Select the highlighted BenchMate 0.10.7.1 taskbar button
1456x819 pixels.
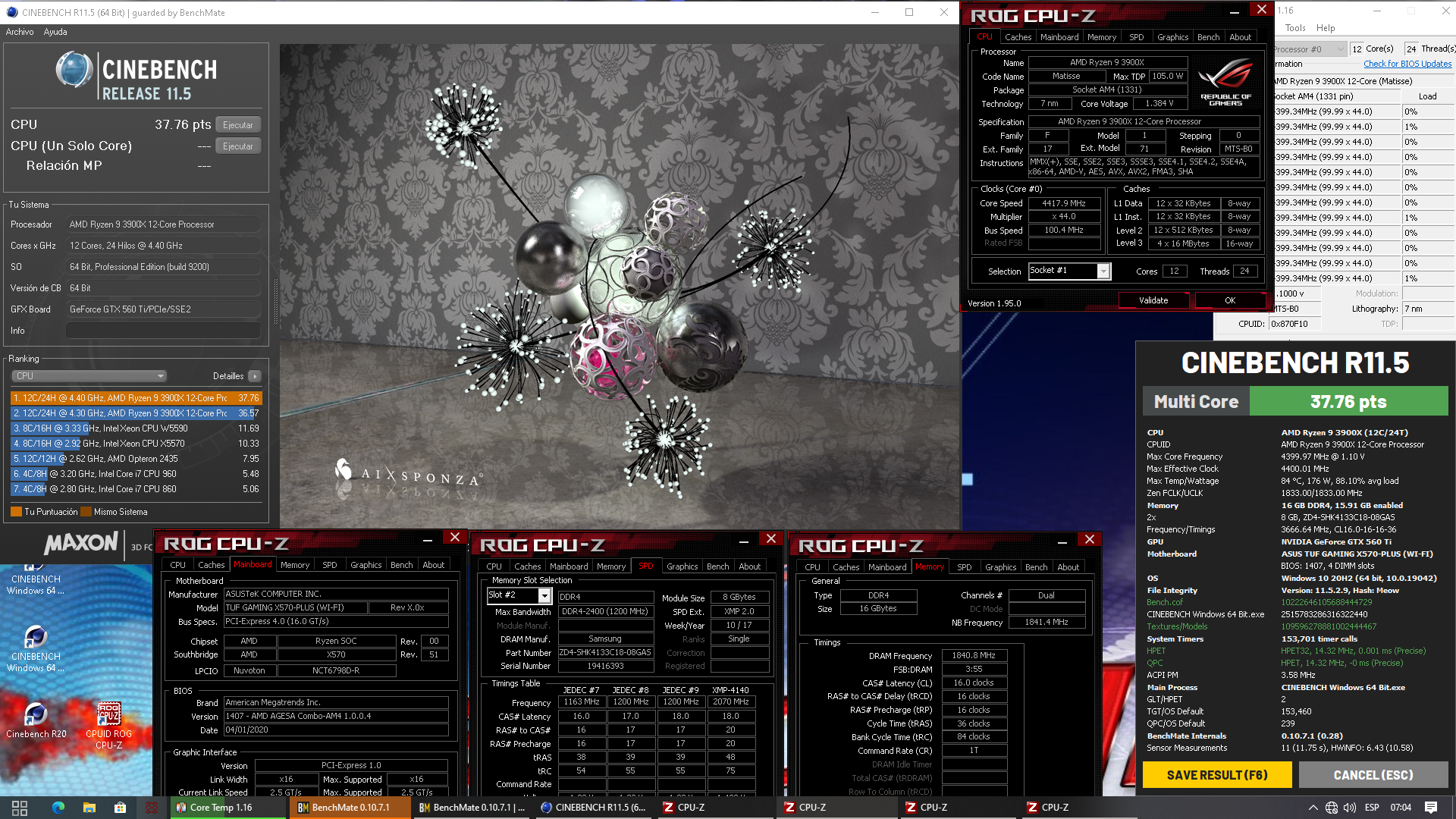(350, 808)
